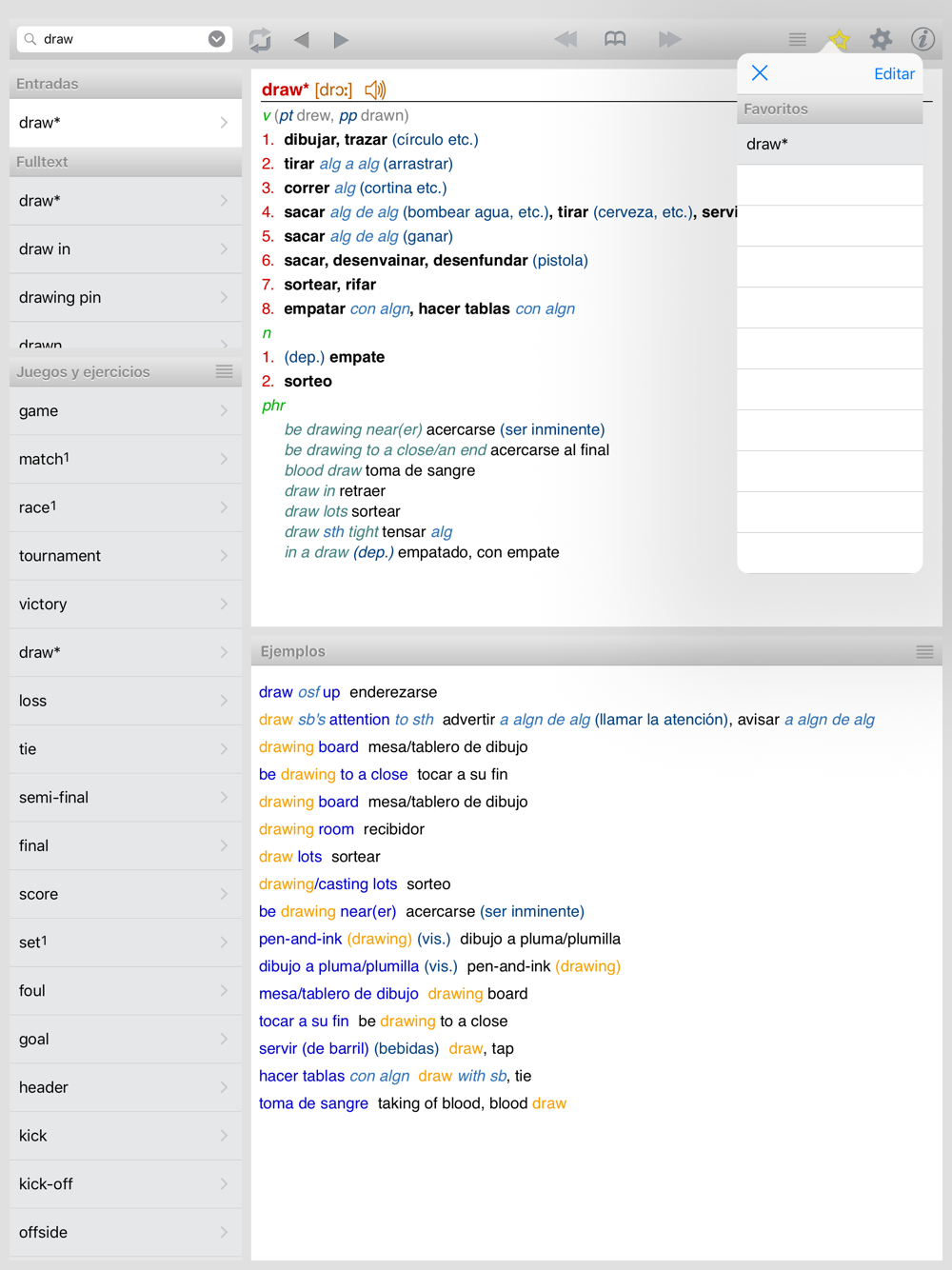Screen dimensions: 952x1270
Task: Select the 'kick-off' entry
Action: [x=126, y=1184]
